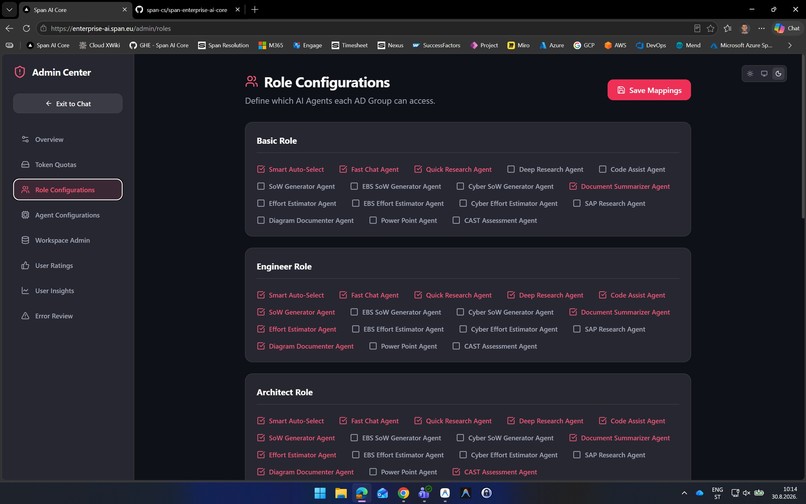Open Error Review page
Screen dimensions: 806x504
[68, 316]
